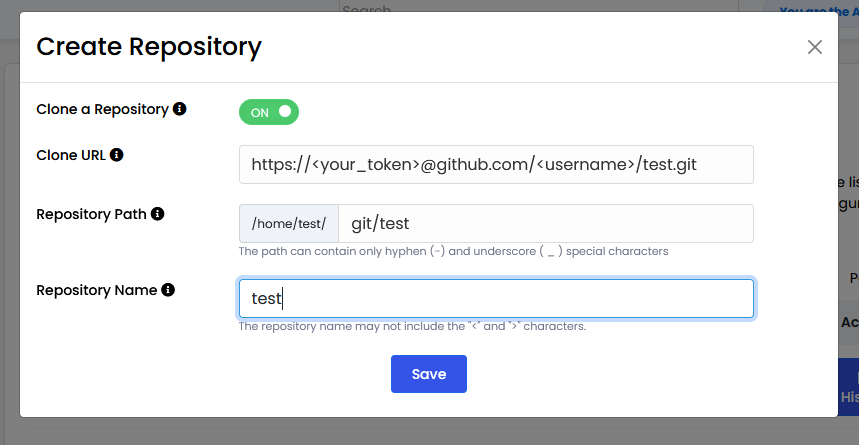Image resolution: width=859 pixels, height=445 pixels.
Task: Click the Clone a Repository label
Action: click(x=102, y=109)
